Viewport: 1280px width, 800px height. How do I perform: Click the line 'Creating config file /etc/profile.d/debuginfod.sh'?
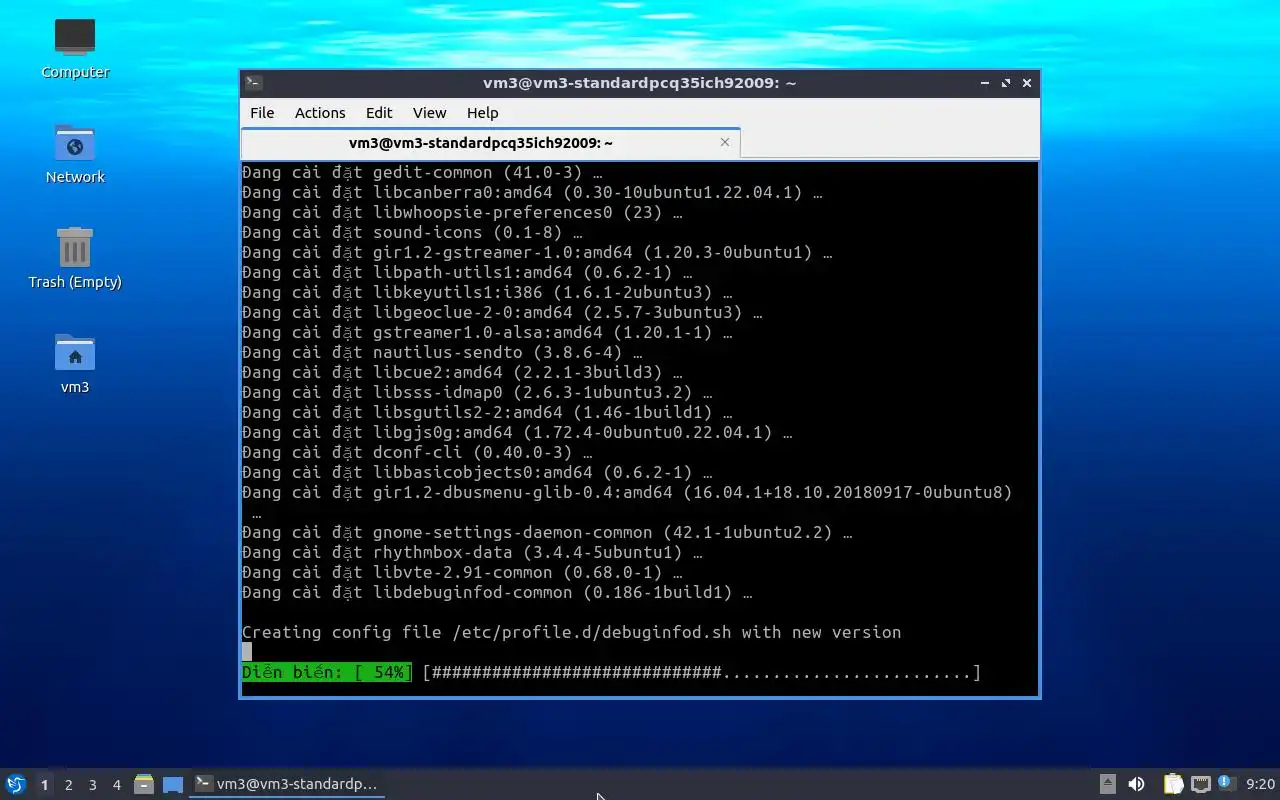tap(571, 632)
